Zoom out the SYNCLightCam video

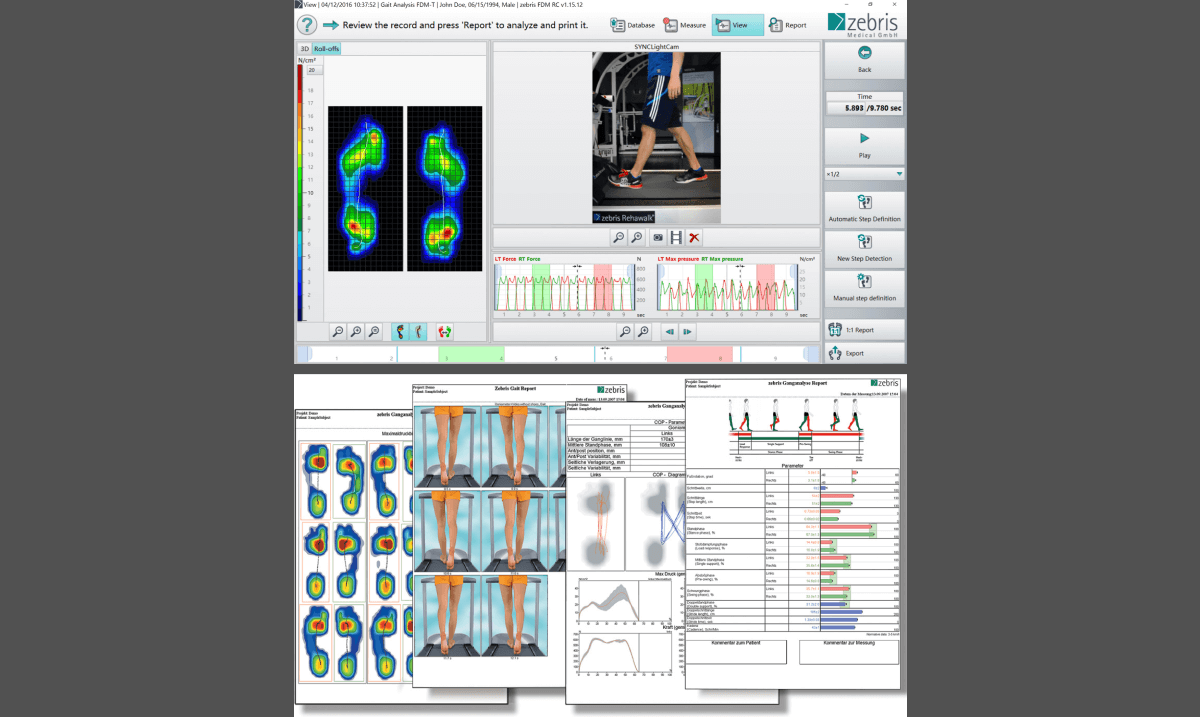click(619, 238)
